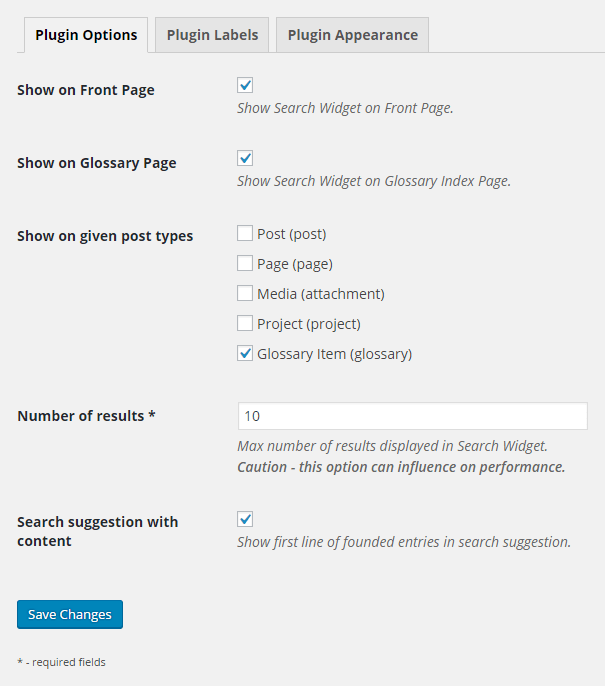The height and width of the screenshot is (686, 605).
Task: Open the Plugin Appearance tab
Action: click(352, 35)
